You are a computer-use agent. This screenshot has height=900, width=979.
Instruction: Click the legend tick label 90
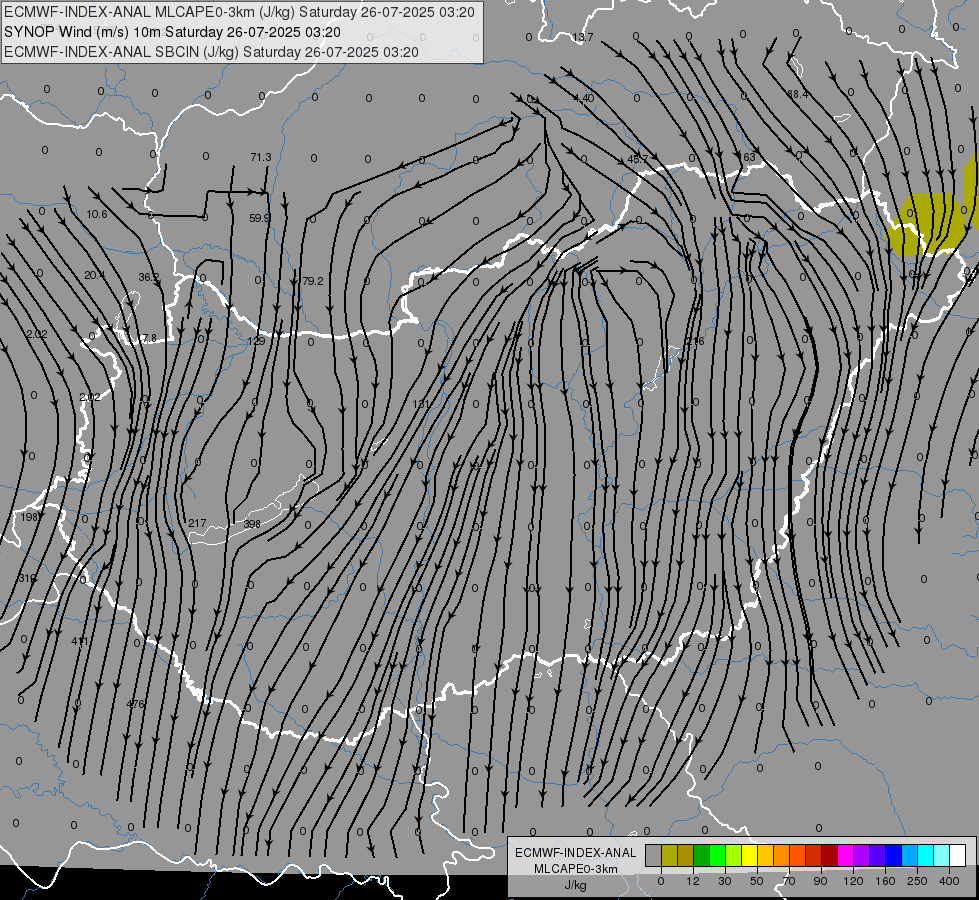pos(820,881)
